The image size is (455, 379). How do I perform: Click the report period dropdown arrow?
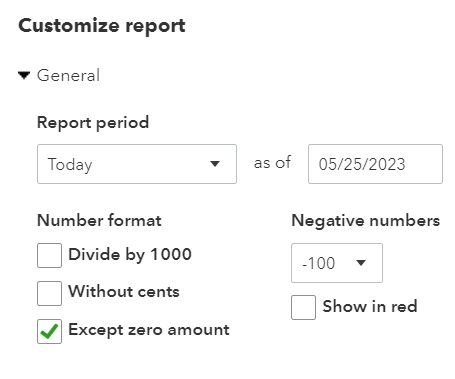coord(215,164)
